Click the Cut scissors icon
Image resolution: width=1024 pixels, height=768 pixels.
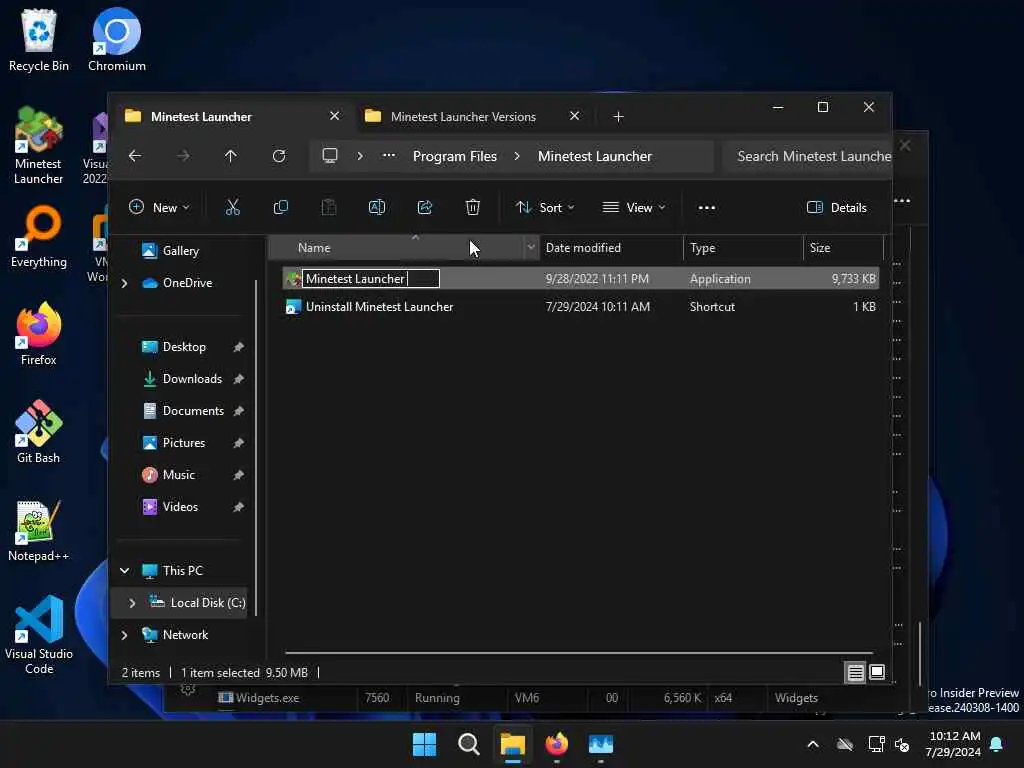click(232, 208)
